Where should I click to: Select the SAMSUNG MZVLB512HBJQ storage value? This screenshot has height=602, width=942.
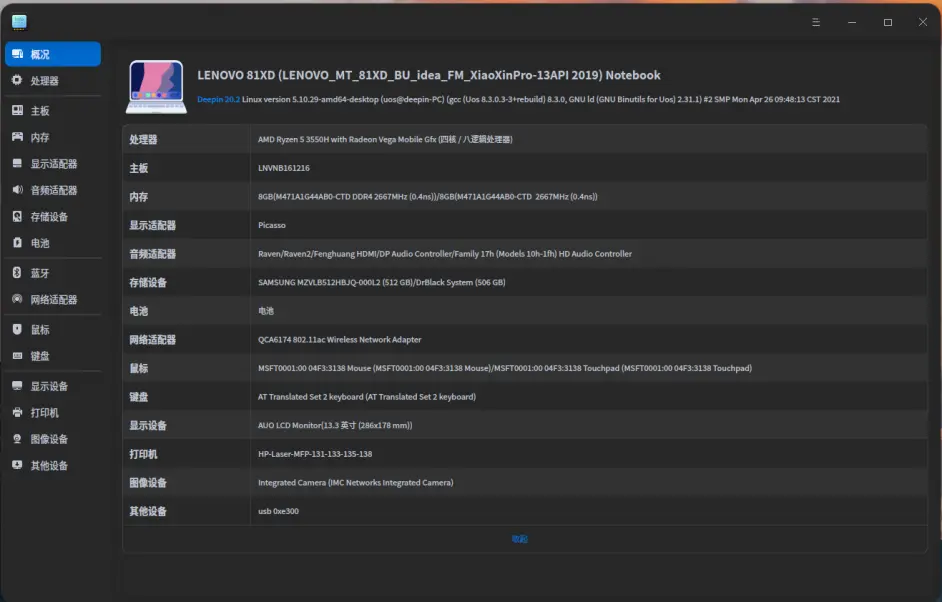click(381, 282)
